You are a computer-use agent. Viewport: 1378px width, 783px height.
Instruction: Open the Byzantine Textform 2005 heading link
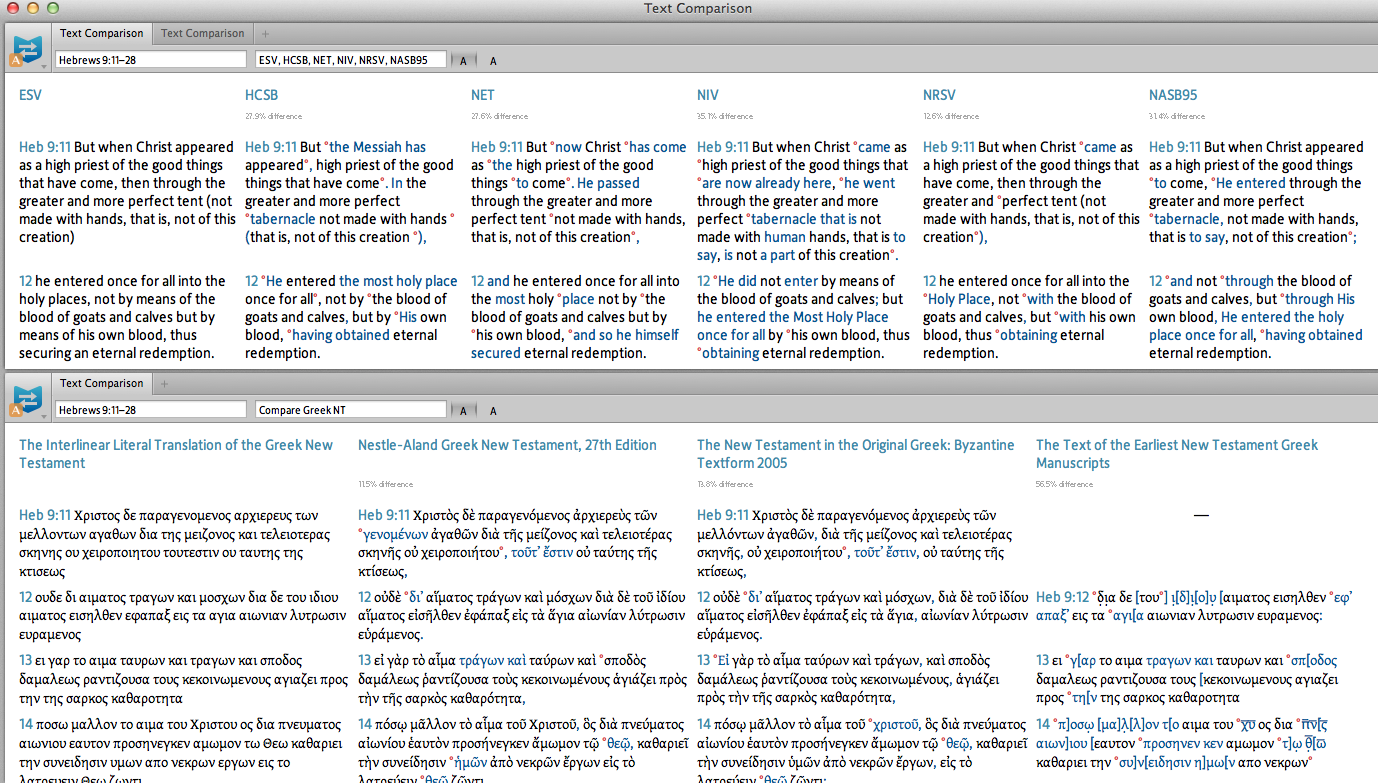coord(855,454)
